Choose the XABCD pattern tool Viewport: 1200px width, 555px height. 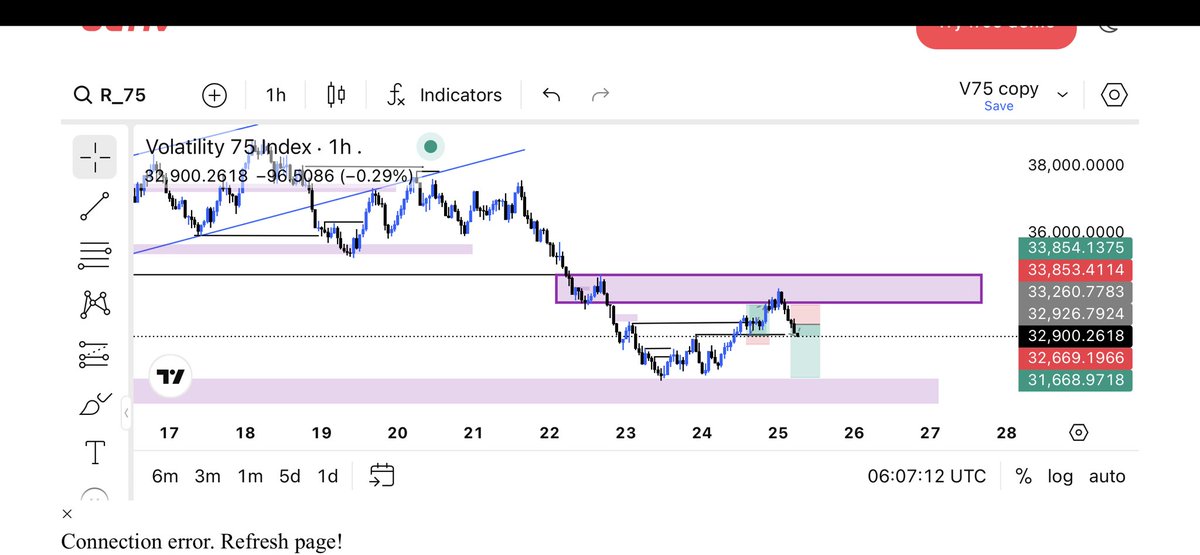(95, 304)
